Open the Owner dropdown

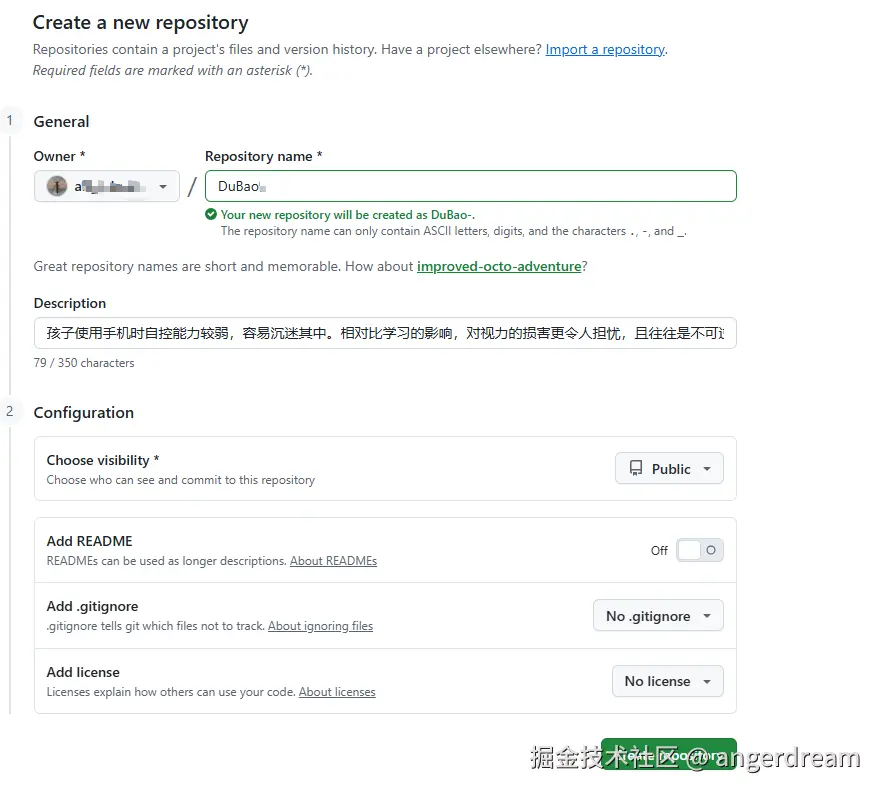[107, 186]
